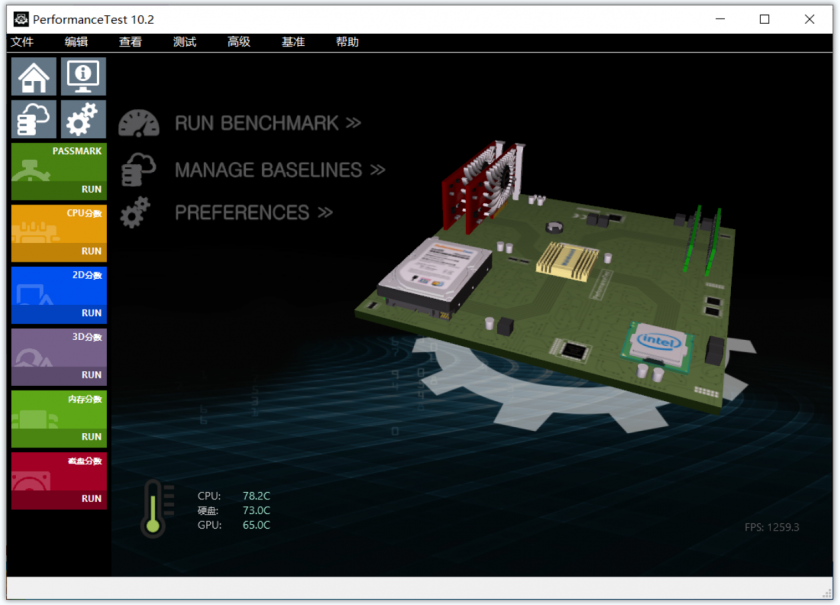Viewport: 840px width, 605px height.
Task: Select the green RAM sticks on the motherboard
Action: pos(704,240)
